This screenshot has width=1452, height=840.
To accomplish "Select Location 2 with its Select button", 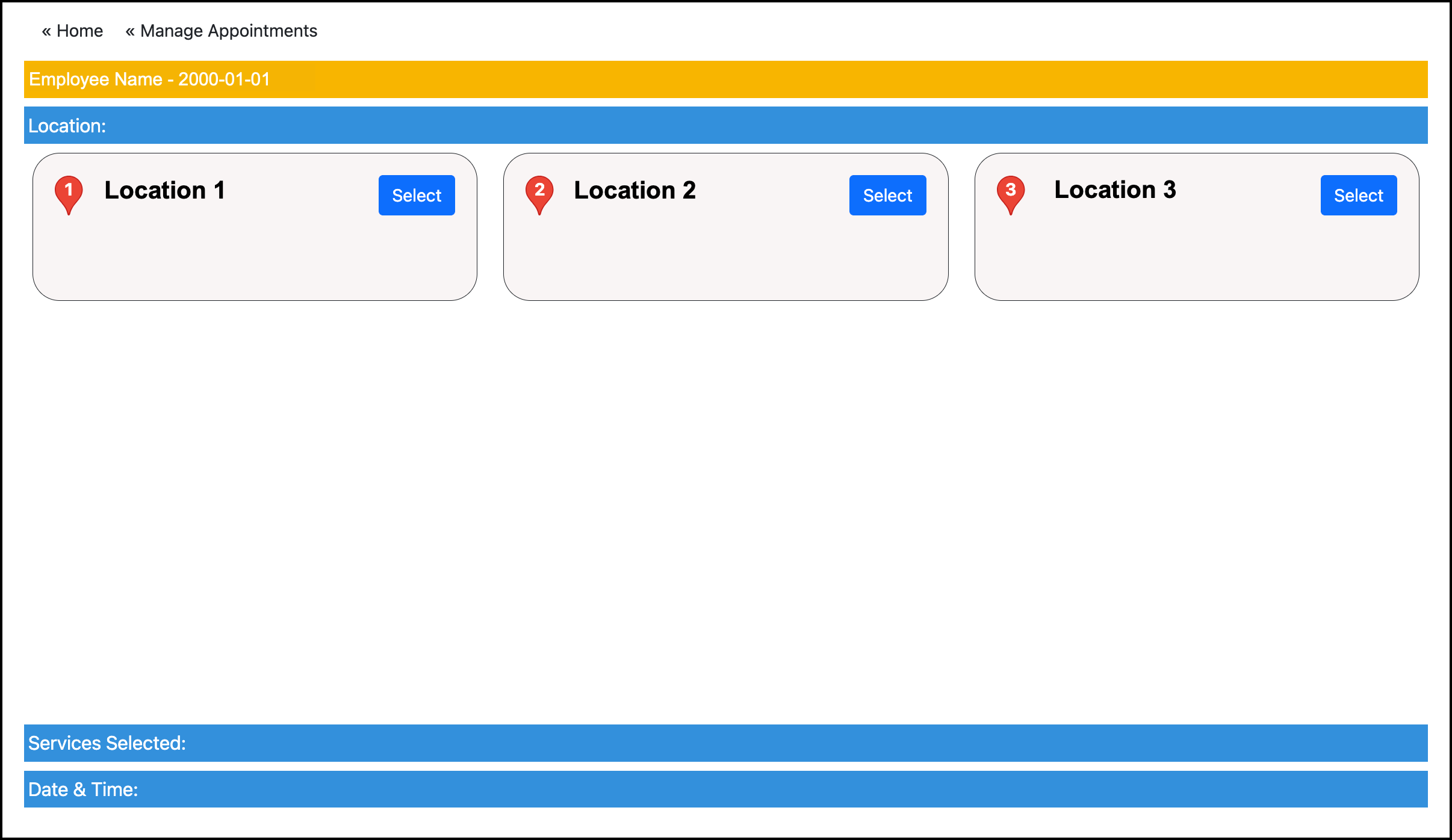I will [x=887, y=195].
